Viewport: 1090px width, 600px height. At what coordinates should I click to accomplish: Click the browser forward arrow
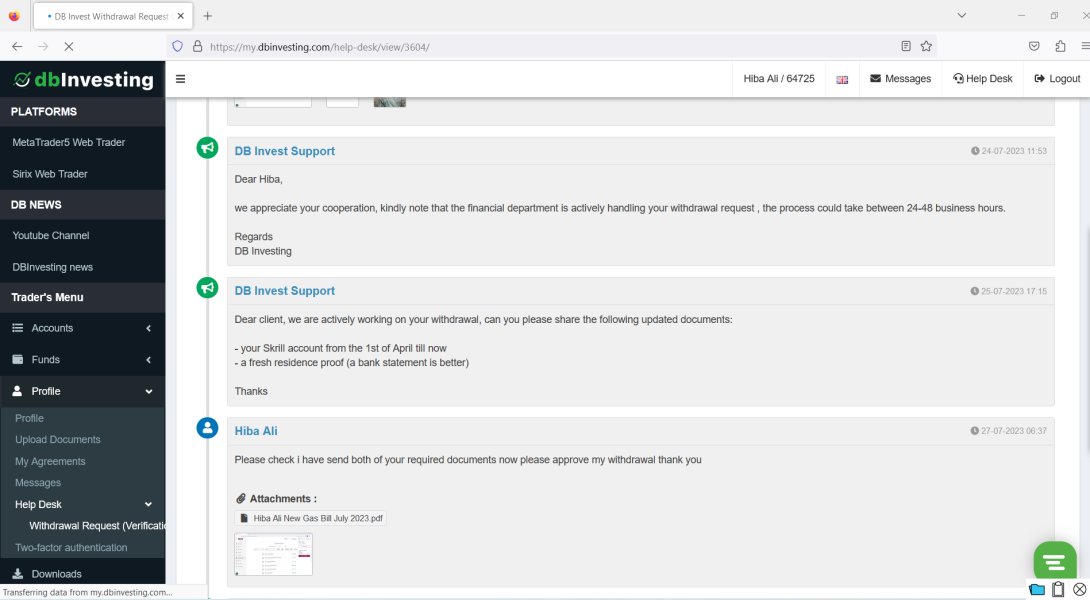(x=43, y=47)
